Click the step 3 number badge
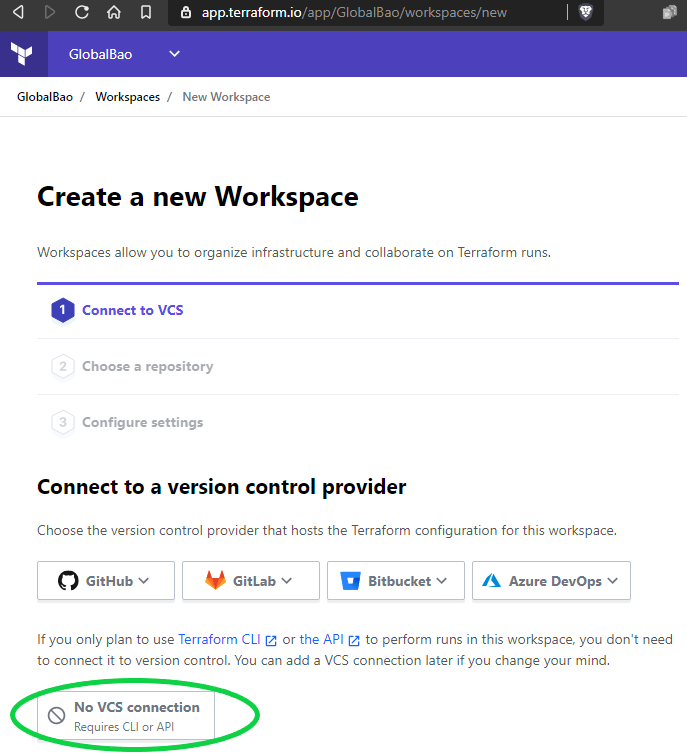This screenshot has height=753, width=687. [63, 423]
